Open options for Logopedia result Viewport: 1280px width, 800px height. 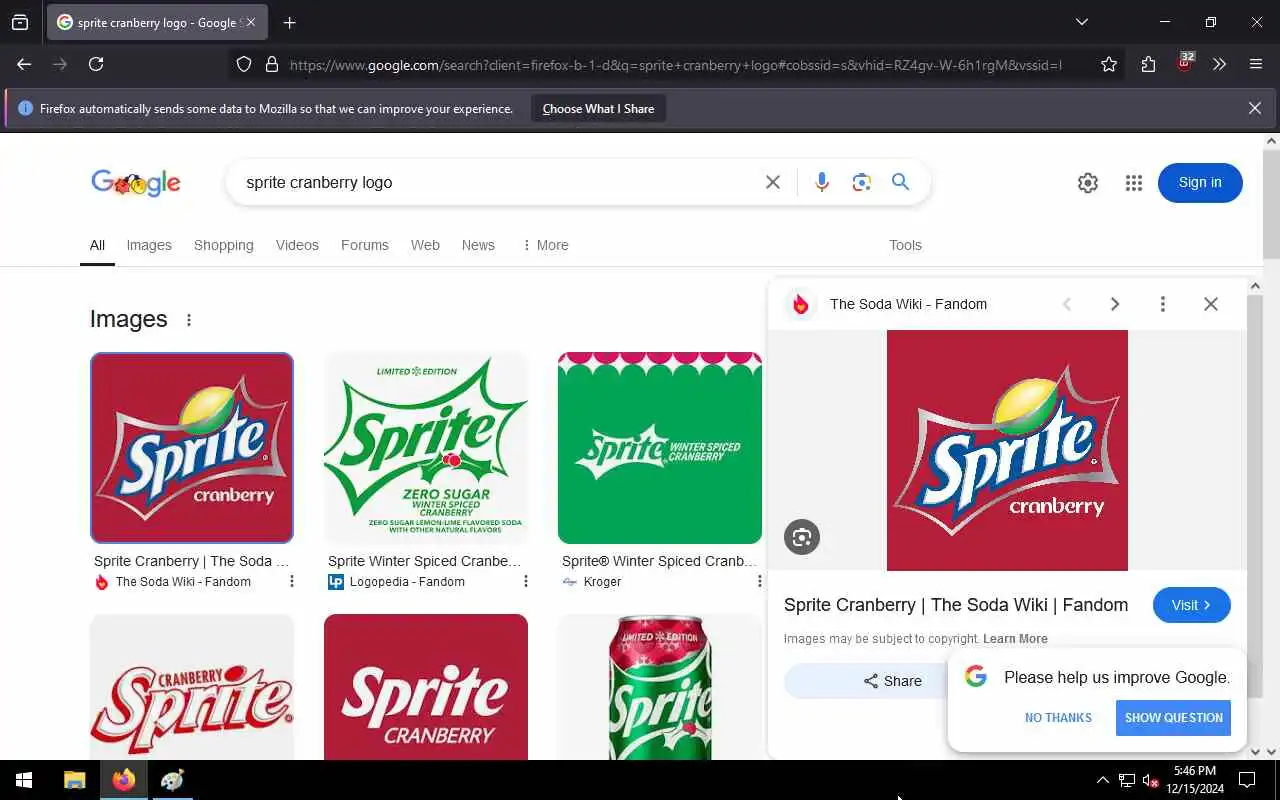[526, 581]
